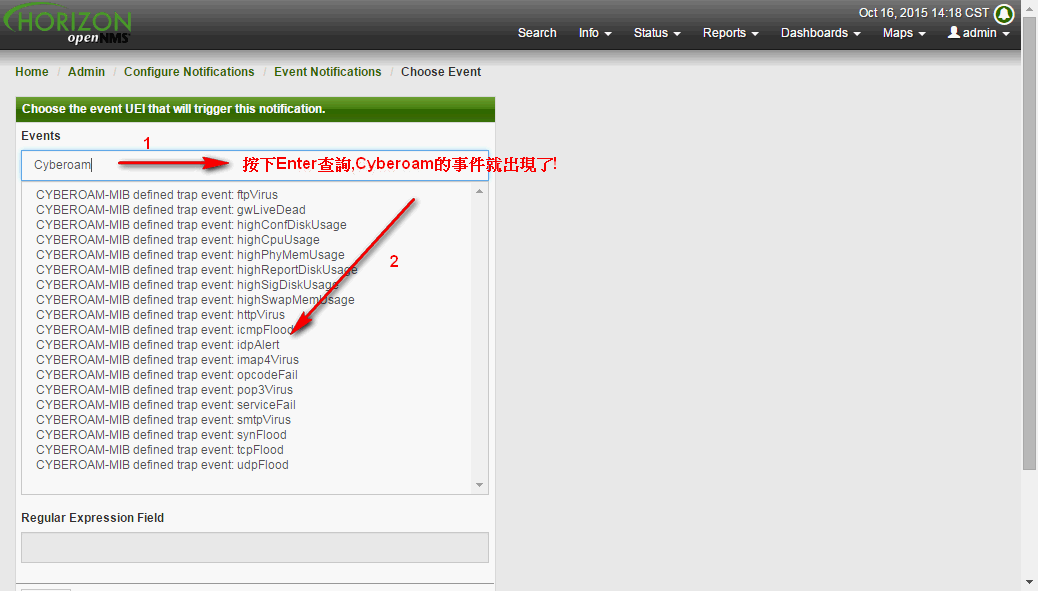Go to Admin breadcrumb link
Viewport: 1038px width, 591px height.
point(86,71)
